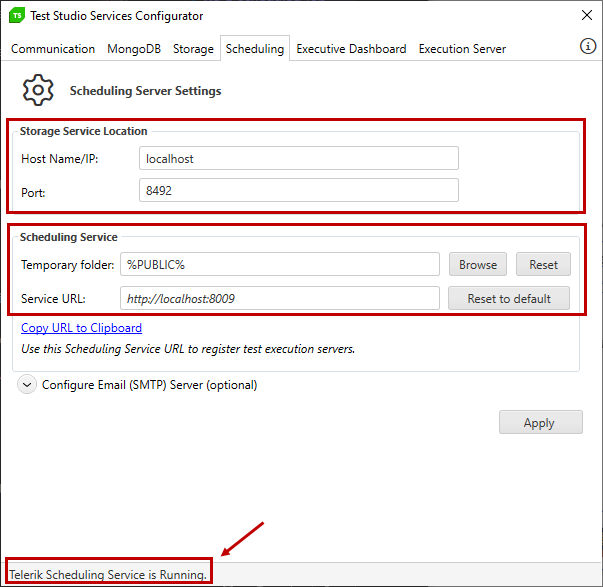
Task: Focus the Host Name/IP input field
Action: coord(299,158)
